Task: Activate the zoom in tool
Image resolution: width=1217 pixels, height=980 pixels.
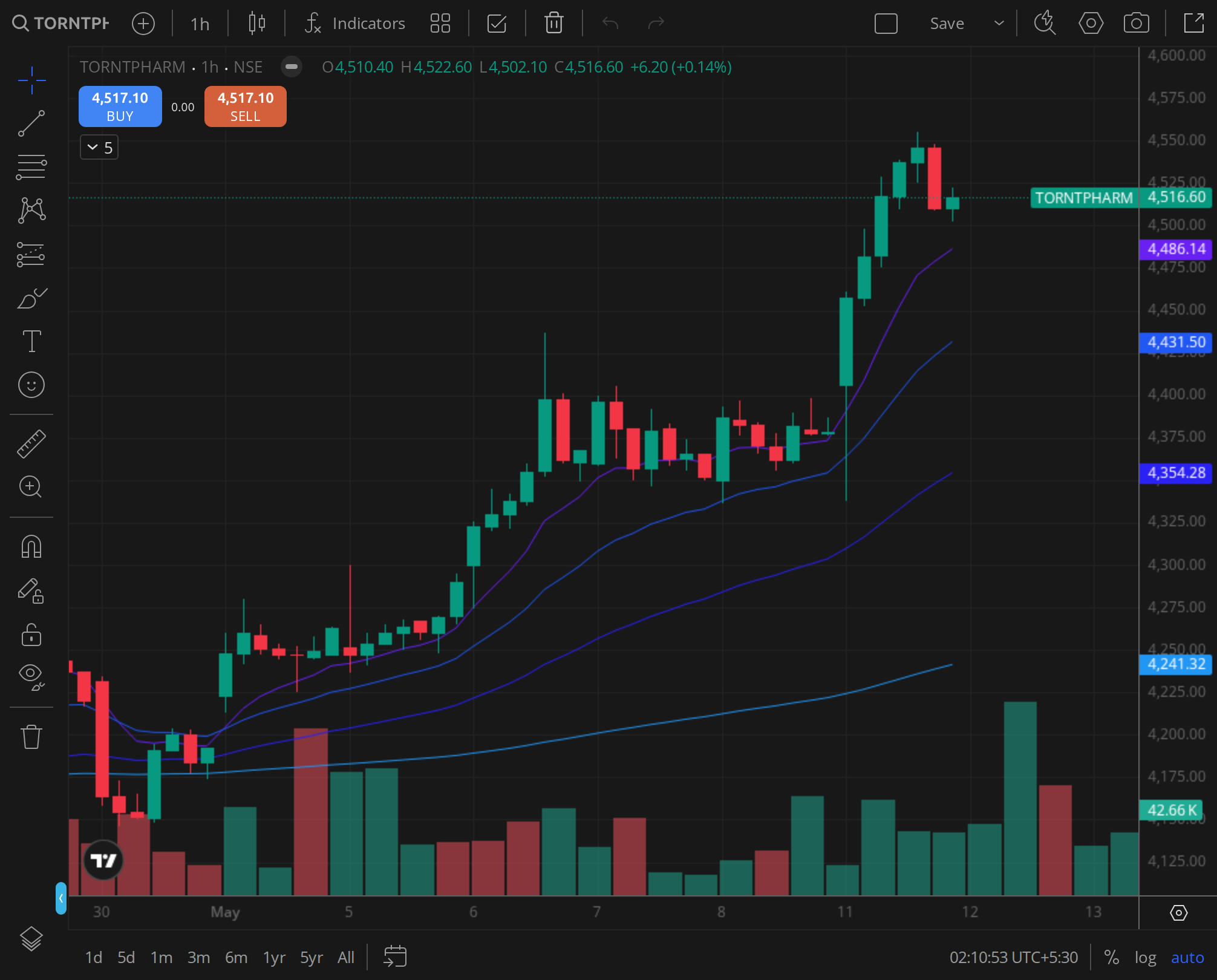Action: (31, 487)
